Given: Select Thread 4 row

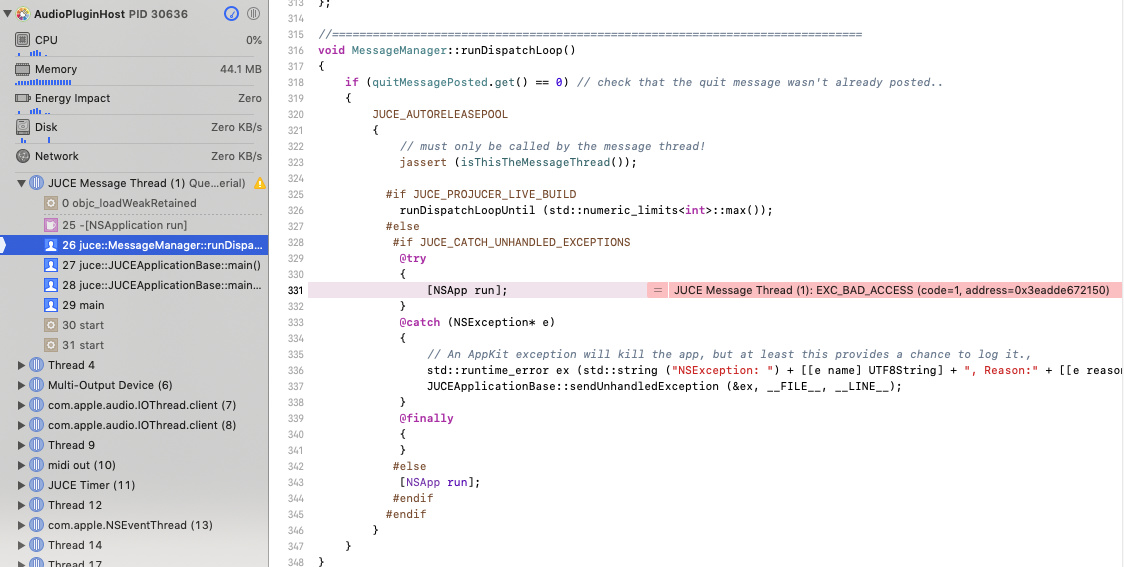Looking at the screenshot, I should [x=134, y=366].
